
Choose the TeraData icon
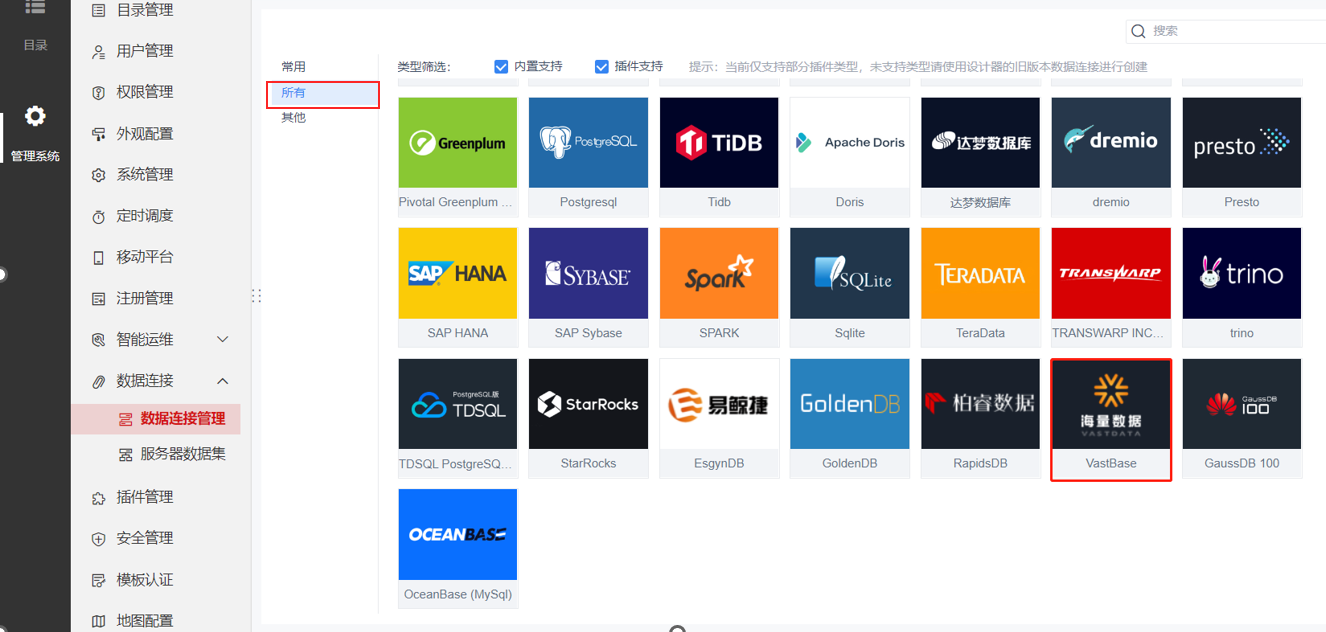click(980, 273)
